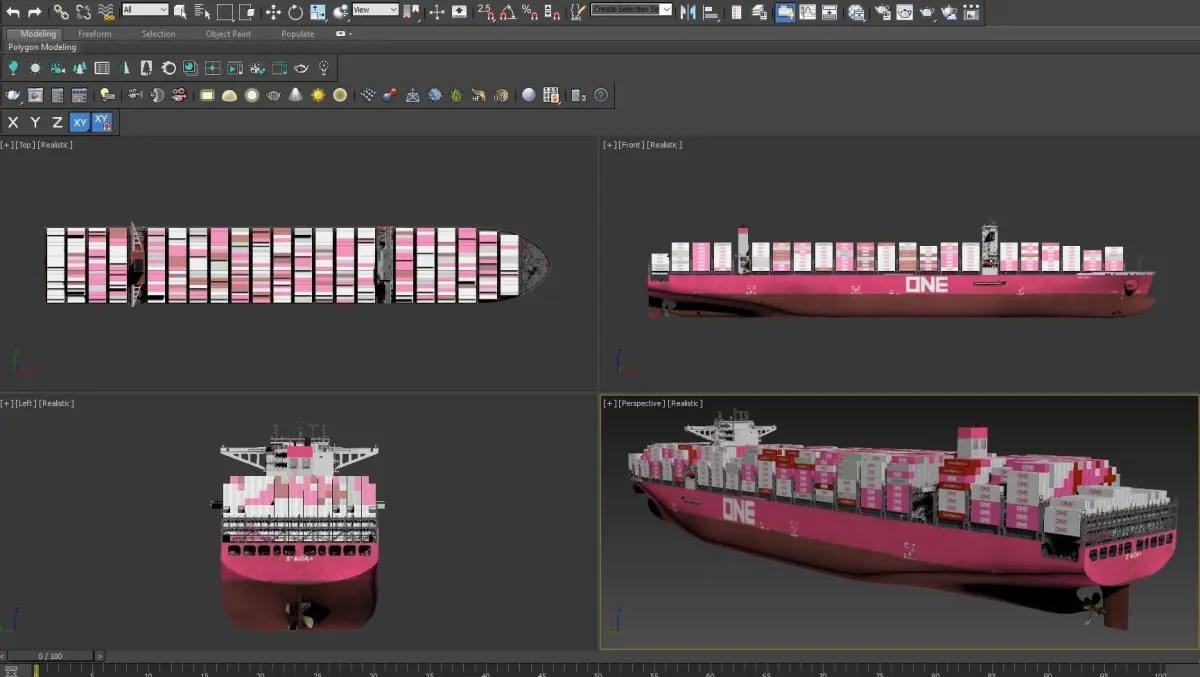The image size is (1200, 677).
Task: Open the Create Selection Set dropdown
Action: click(x=632, y=9)
